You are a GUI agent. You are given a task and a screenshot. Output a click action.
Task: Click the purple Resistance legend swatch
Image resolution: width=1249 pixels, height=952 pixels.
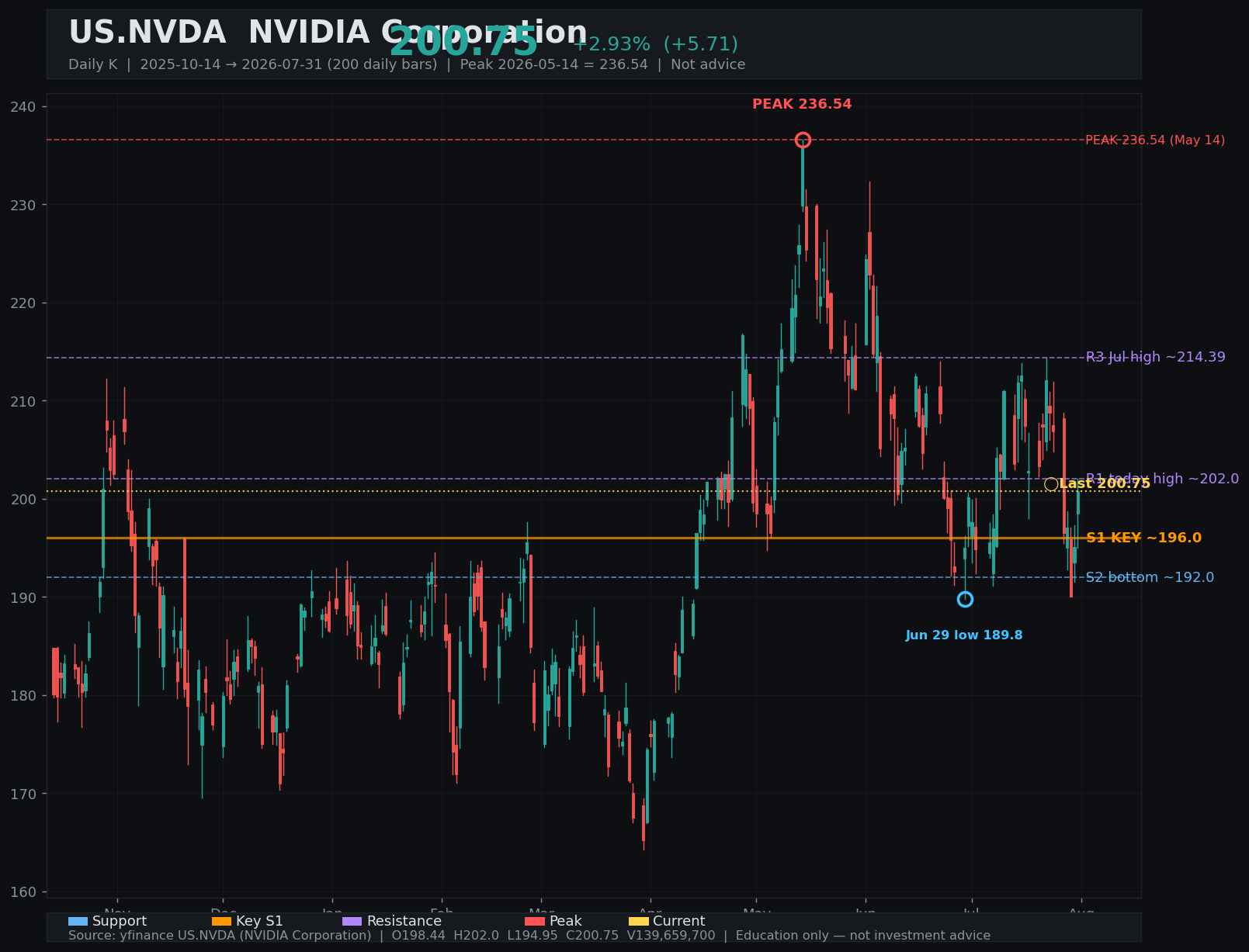tap(352, 922)
